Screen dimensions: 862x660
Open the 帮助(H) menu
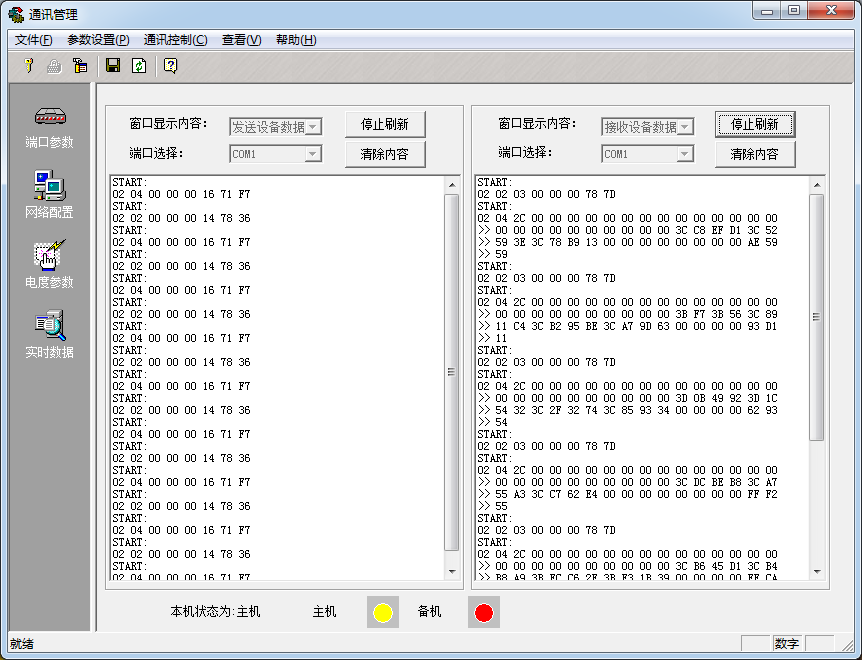pos(296,40)
